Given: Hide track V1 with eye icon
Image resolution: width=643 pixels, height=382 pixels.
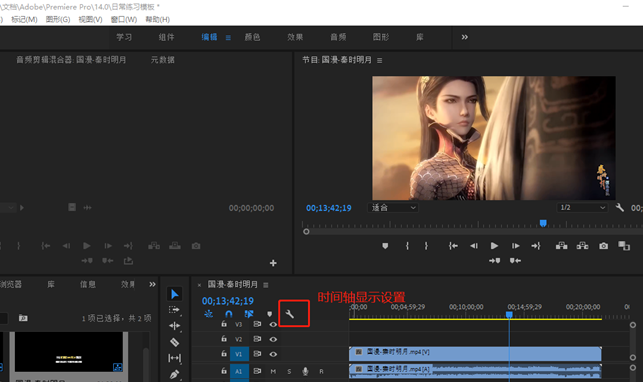Looking at the screenshot, I should [273, 354].
